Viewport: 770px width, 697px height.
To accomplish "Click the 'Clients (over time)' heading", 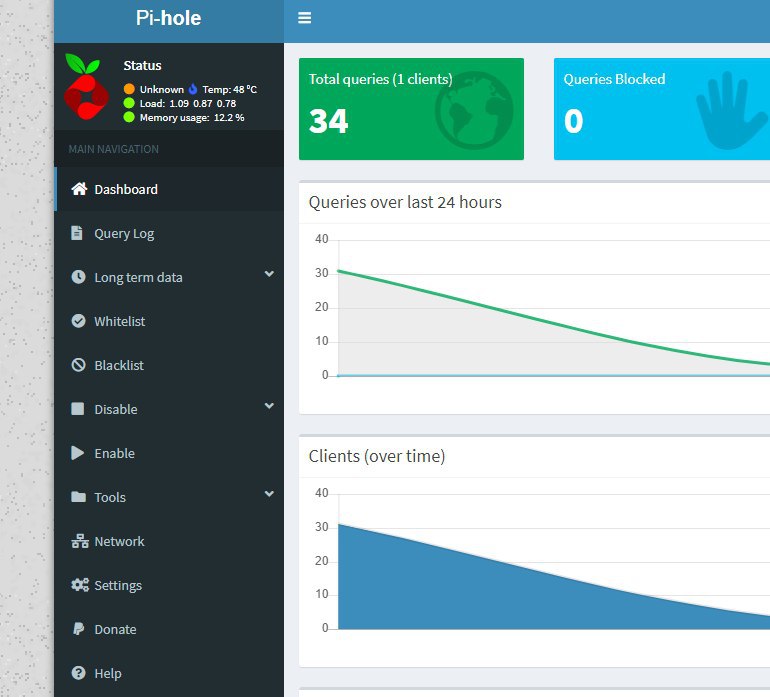I will click(x=377, y=456).
